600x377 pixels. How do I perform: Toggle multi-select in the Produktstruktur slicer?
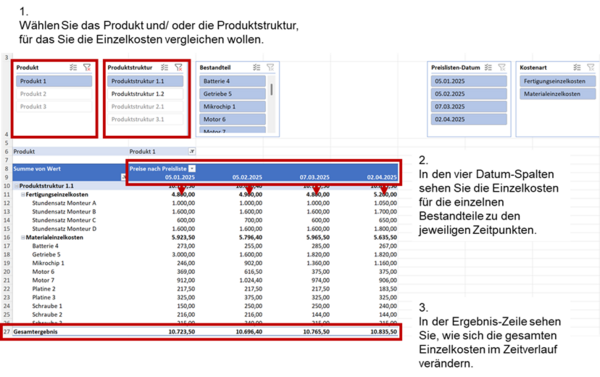[165, 67]
